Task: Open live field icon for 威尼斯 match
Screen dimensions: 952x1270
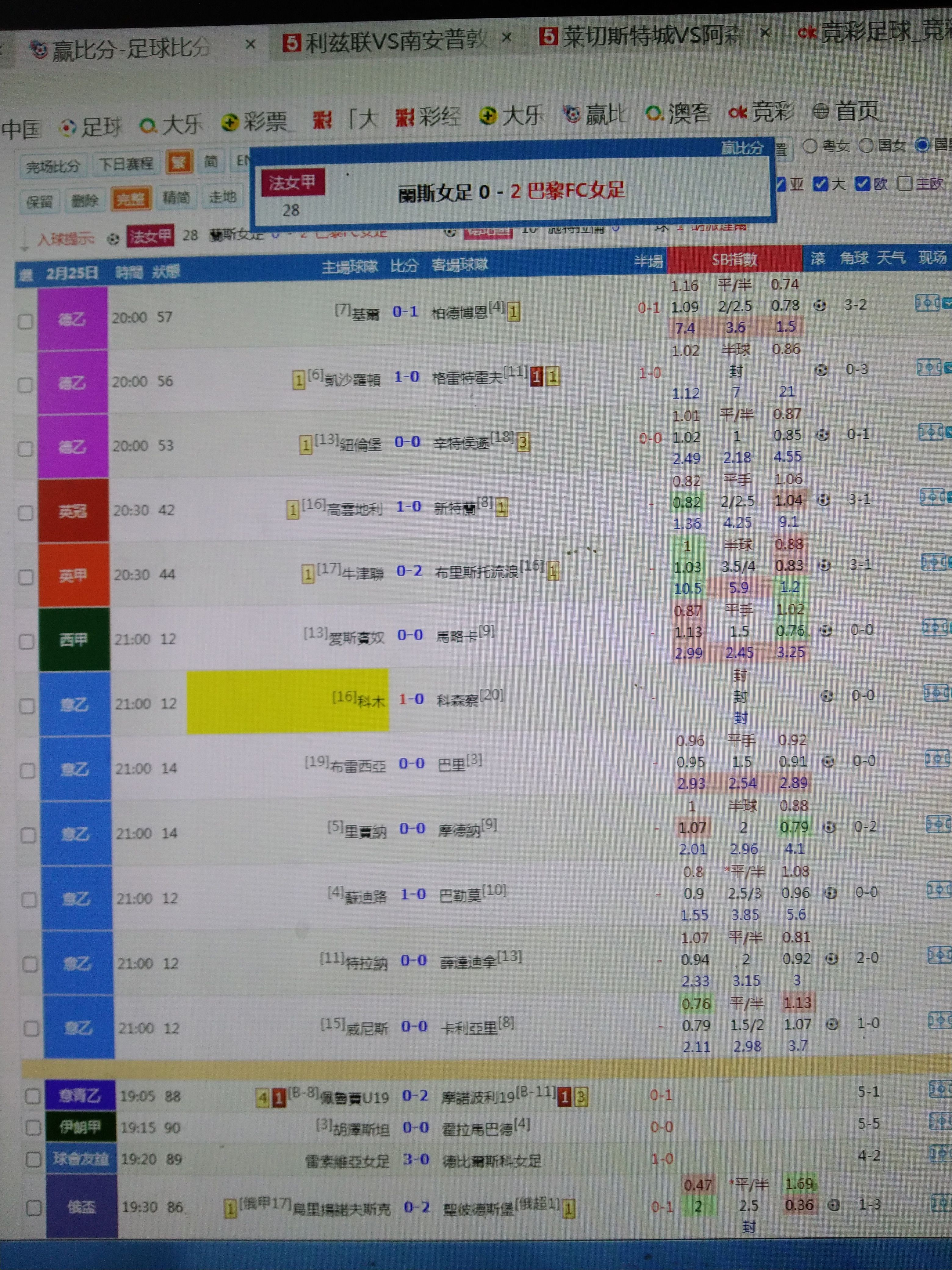Action: pos(940,1020)
